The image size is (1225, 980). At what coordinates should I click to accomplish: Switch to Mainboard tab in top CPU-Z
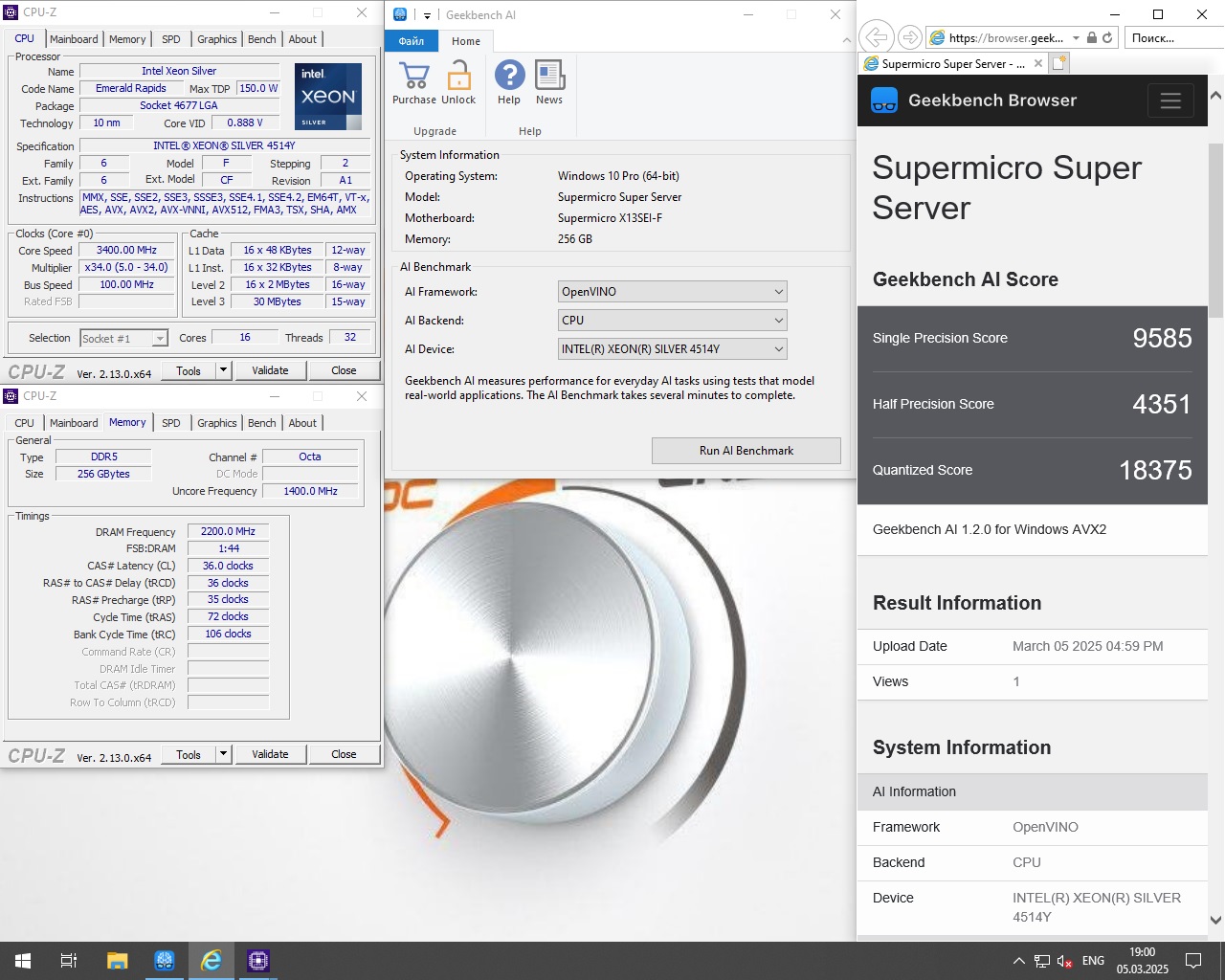(74, 39)
